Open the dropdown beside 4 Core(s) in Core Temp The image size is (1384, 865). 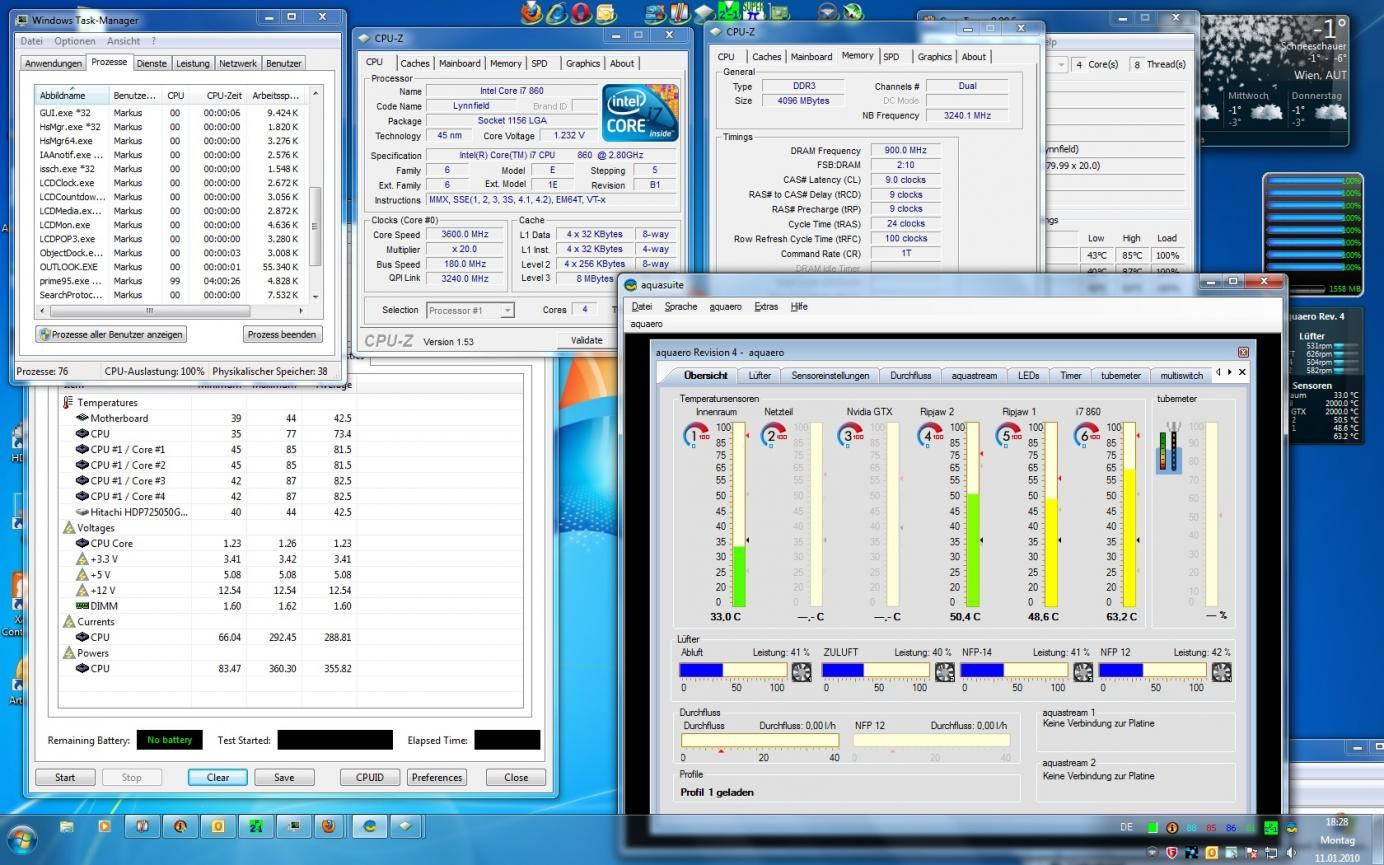[x=1061, y=64]
